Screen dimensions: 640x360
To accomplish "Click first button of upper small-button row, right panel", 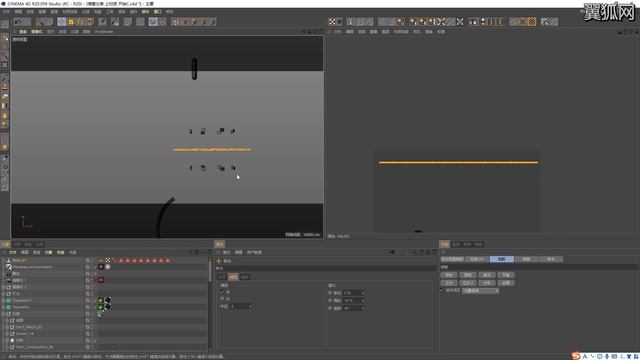I will coord(449,275).
